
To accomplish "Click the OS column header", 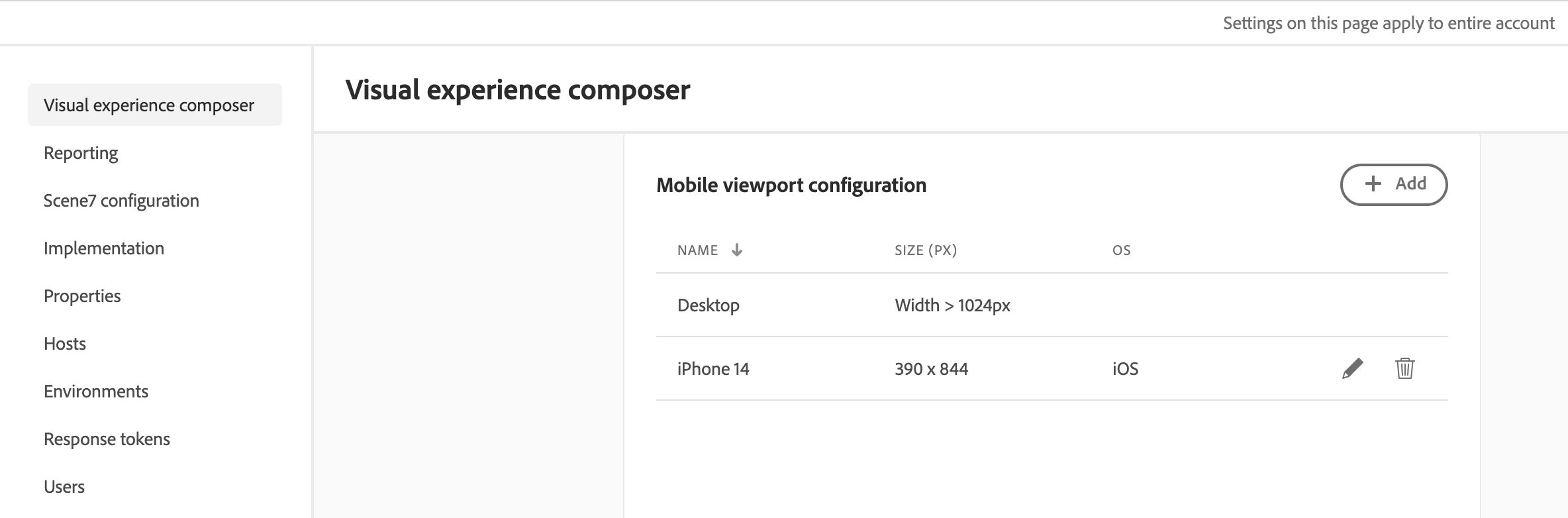I will coord(1122,250).
